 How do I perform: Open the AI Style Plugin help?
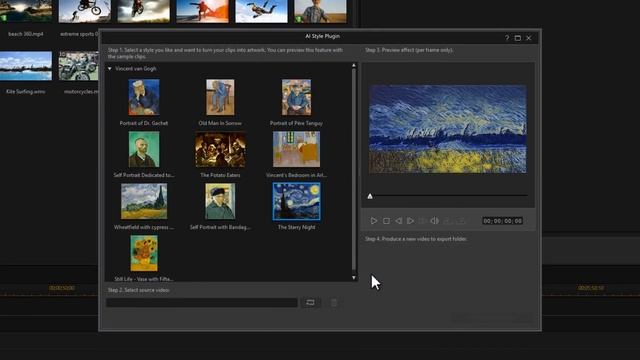pos(507,38)
